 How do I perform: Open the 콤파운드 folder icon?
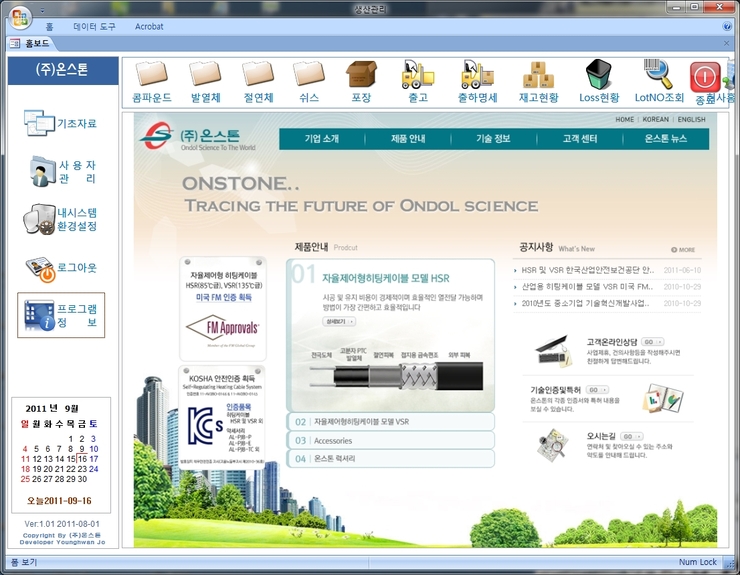tap(151, 75)
